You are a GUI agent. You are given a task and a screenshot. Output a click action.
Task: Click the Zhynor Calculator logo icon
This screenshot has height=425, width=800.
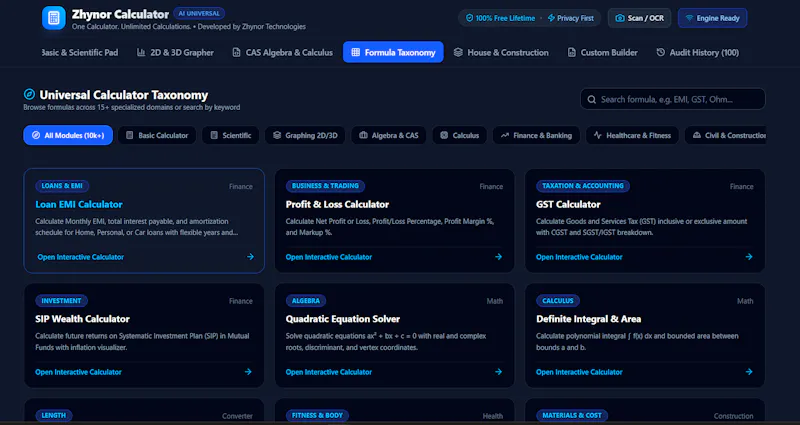[x=54, y=18]
